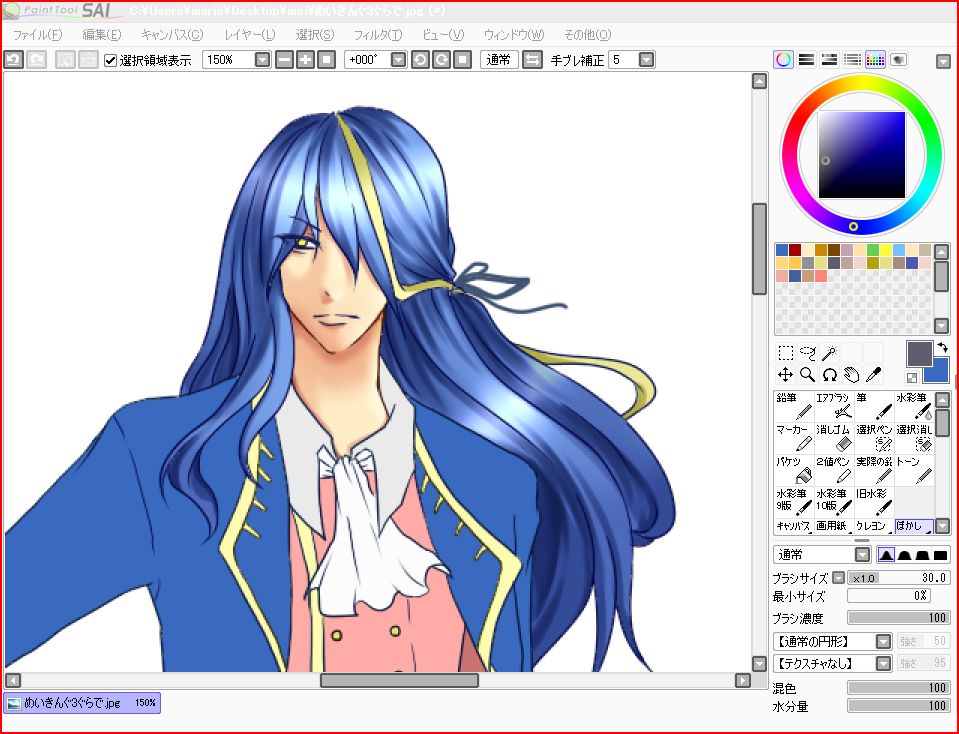The height and width of the screenshot is (734, 959).
Task: Choose the 筆 brush tool
Action: 875,406
